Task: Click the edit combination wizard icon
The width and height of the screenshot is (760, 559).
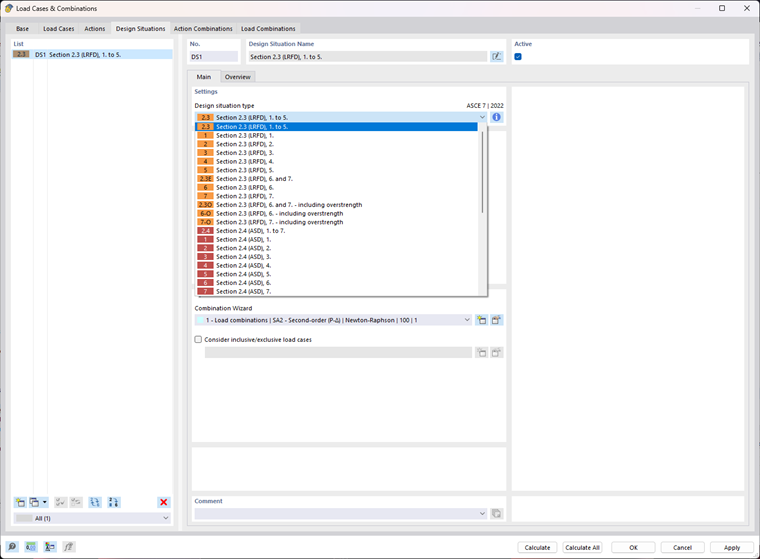Action: [x=496, y=320]
